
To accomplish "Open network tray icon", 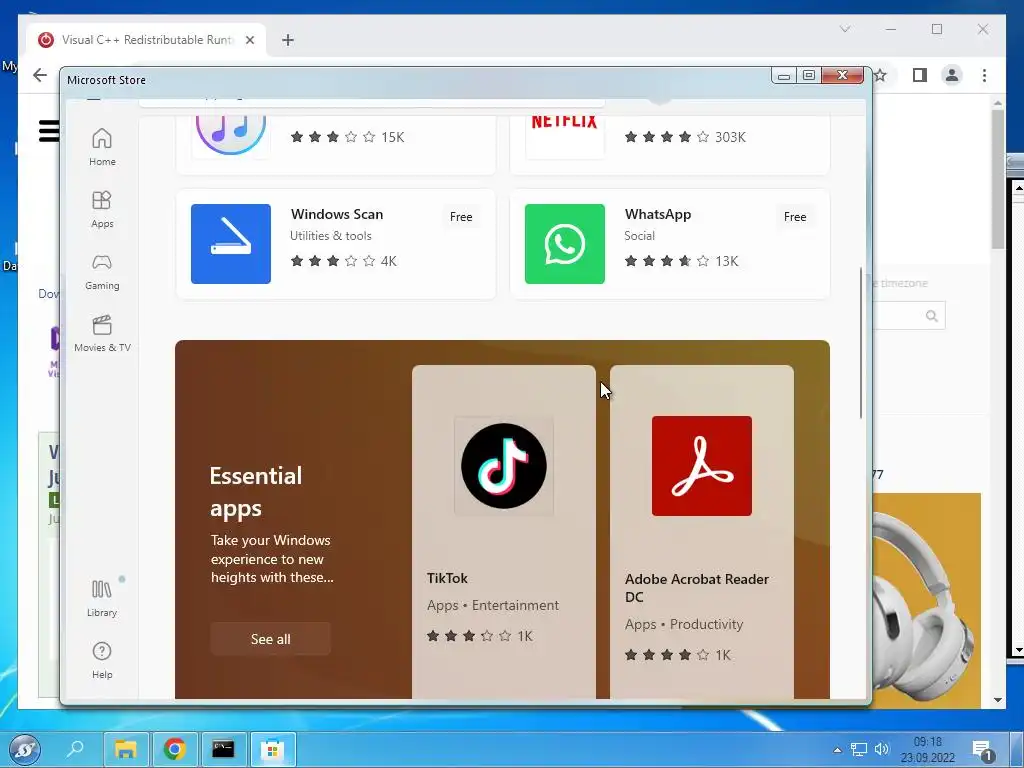I will [x=859, y=749].
